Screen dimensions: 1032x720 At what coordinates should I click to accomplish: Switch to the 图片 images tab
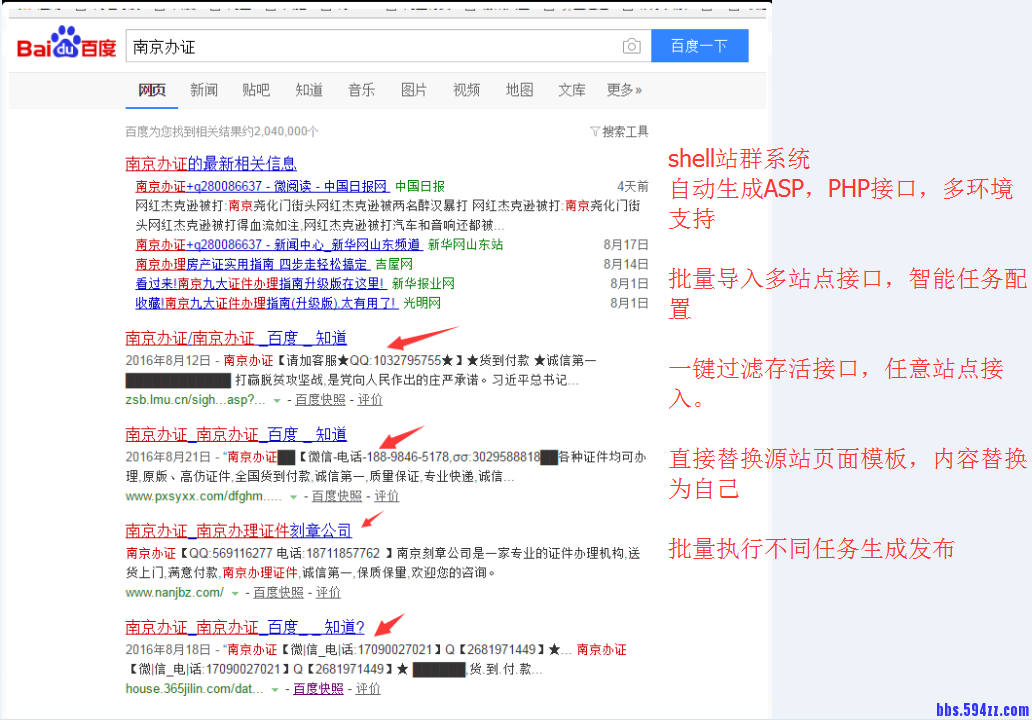(x=414, y=90)
